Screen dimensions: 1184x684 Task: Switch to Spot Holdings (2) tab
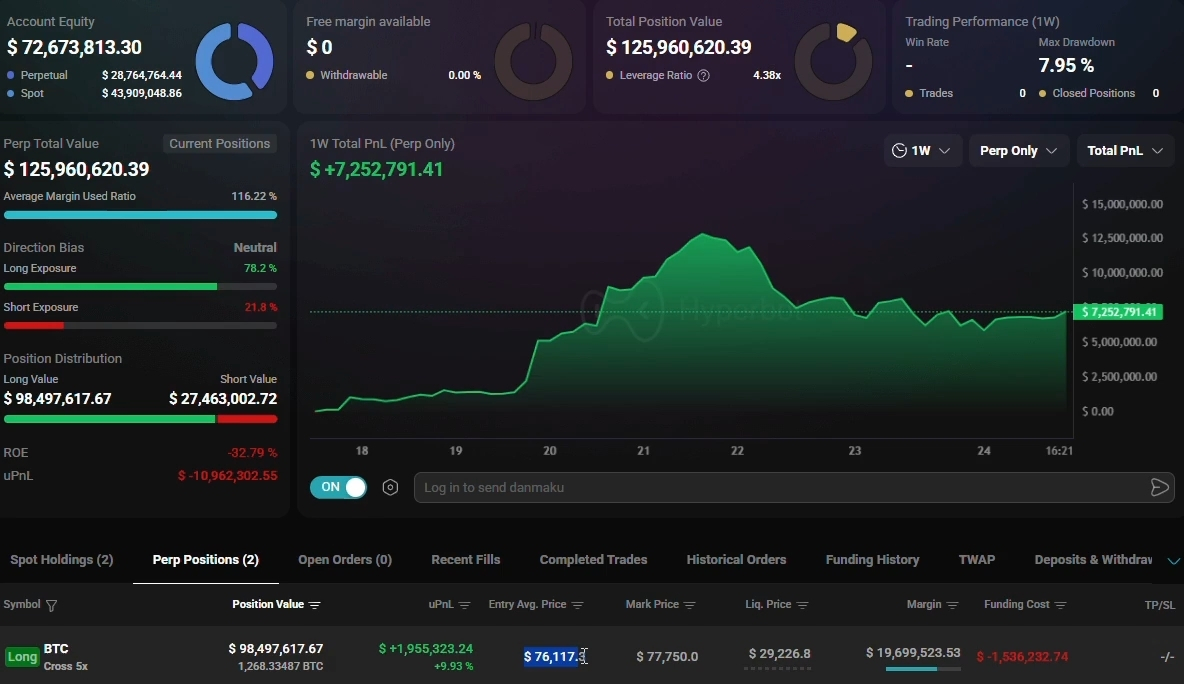(62, 559)
